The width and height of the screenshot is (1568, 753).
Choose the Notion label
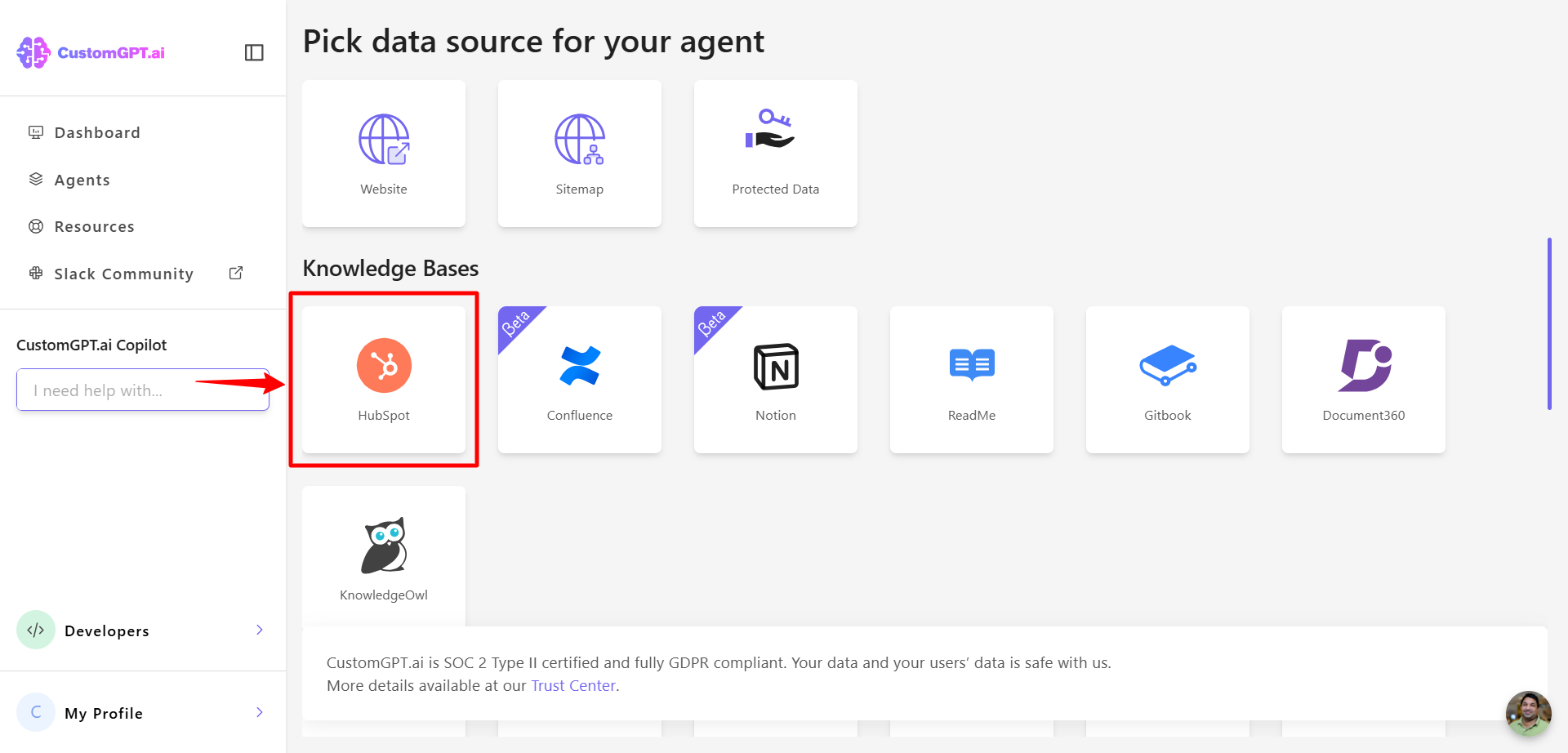pos(776,416)
